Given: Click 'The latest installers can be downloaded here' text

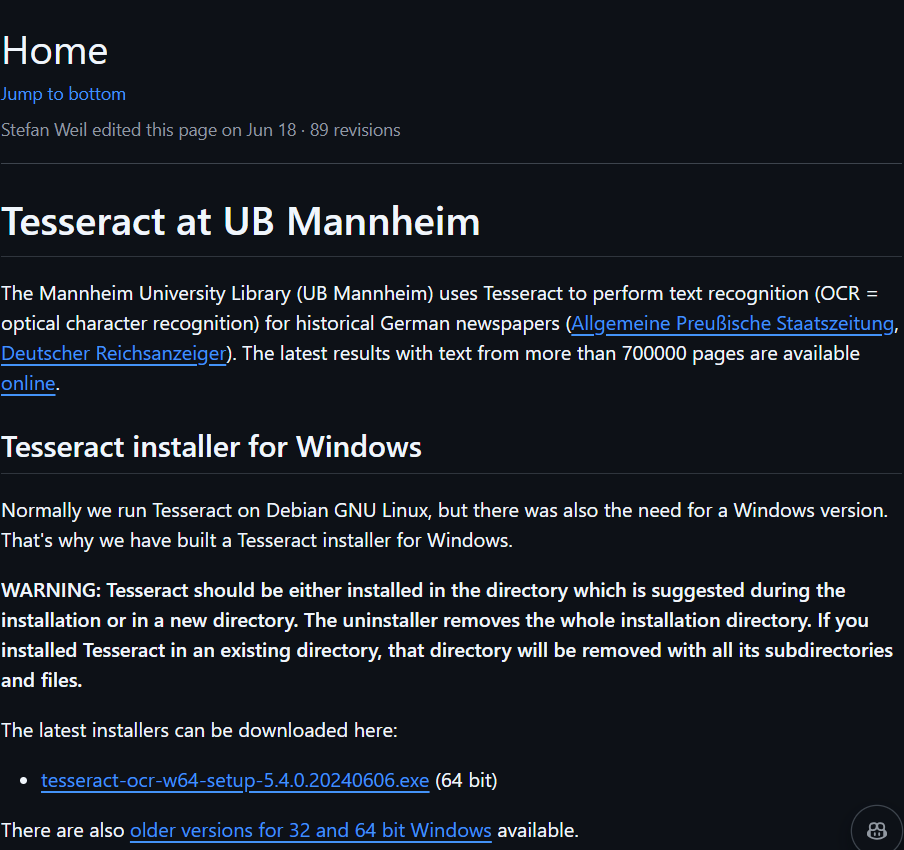Looking at the screenshot, I should tap(199, 731).
